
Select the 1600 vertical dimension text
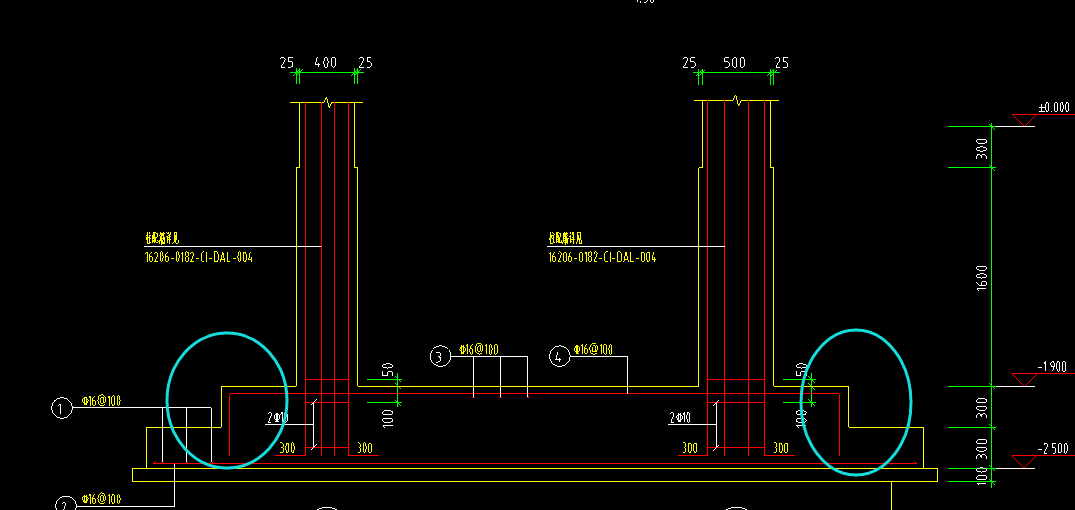click(x=982, y=278)
